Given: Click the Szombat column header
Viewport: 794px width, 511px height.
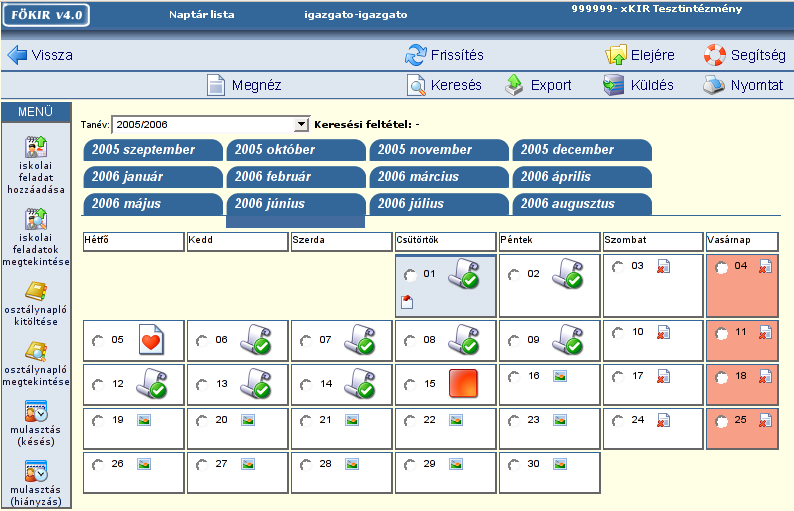Looking at the screenshot, I should pyautogui.click(x=653, y=241).
